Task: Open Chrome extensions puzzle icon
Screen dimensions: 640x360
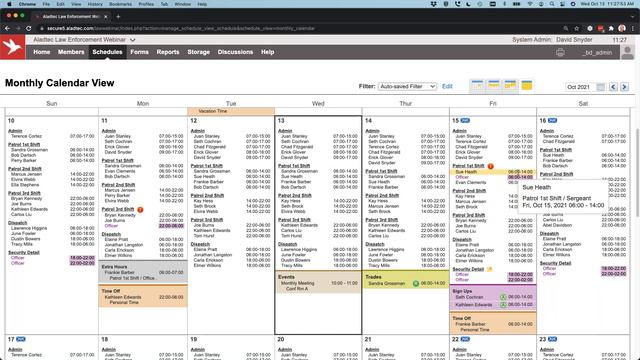Action: click(611, 29)
